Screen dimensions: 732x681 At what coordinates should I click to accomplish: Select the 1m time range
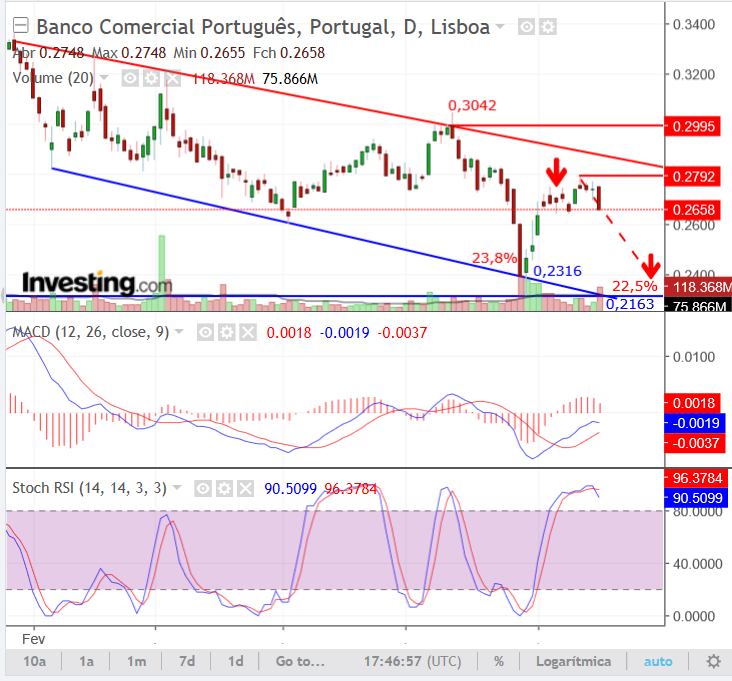click(136, 661)
